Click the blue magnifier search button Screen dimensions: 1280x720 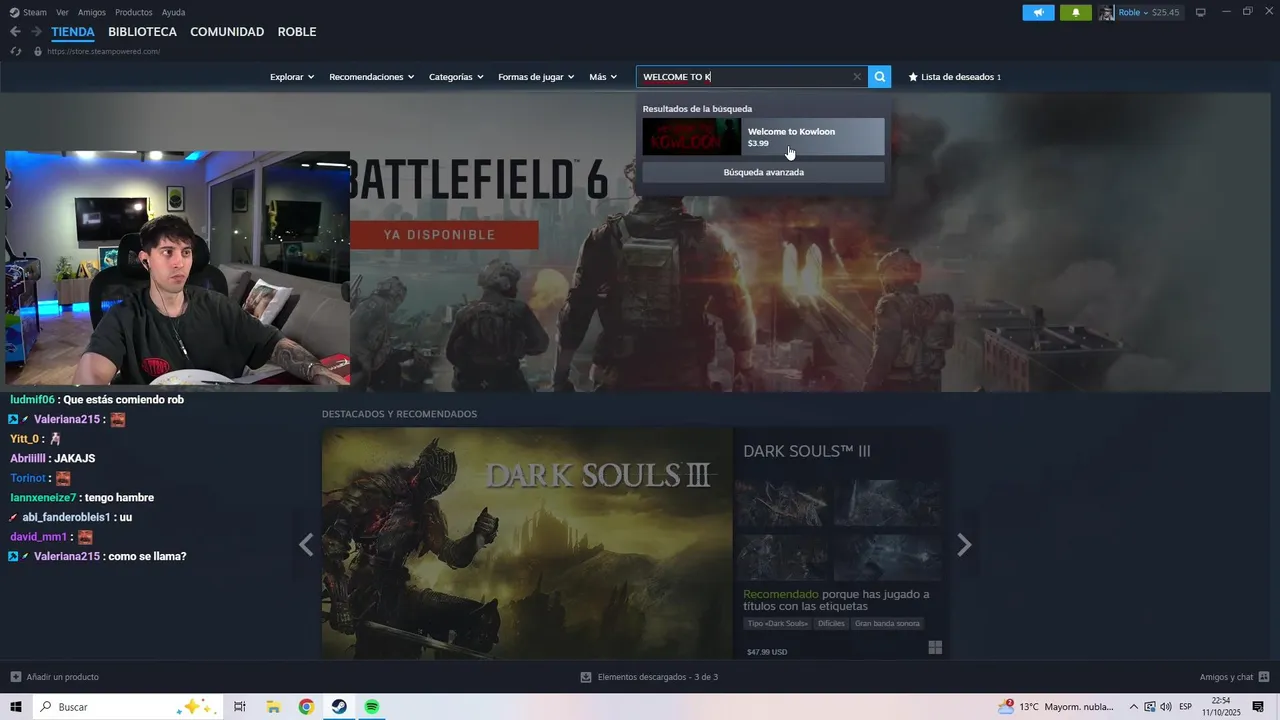[x=879, y=77]
